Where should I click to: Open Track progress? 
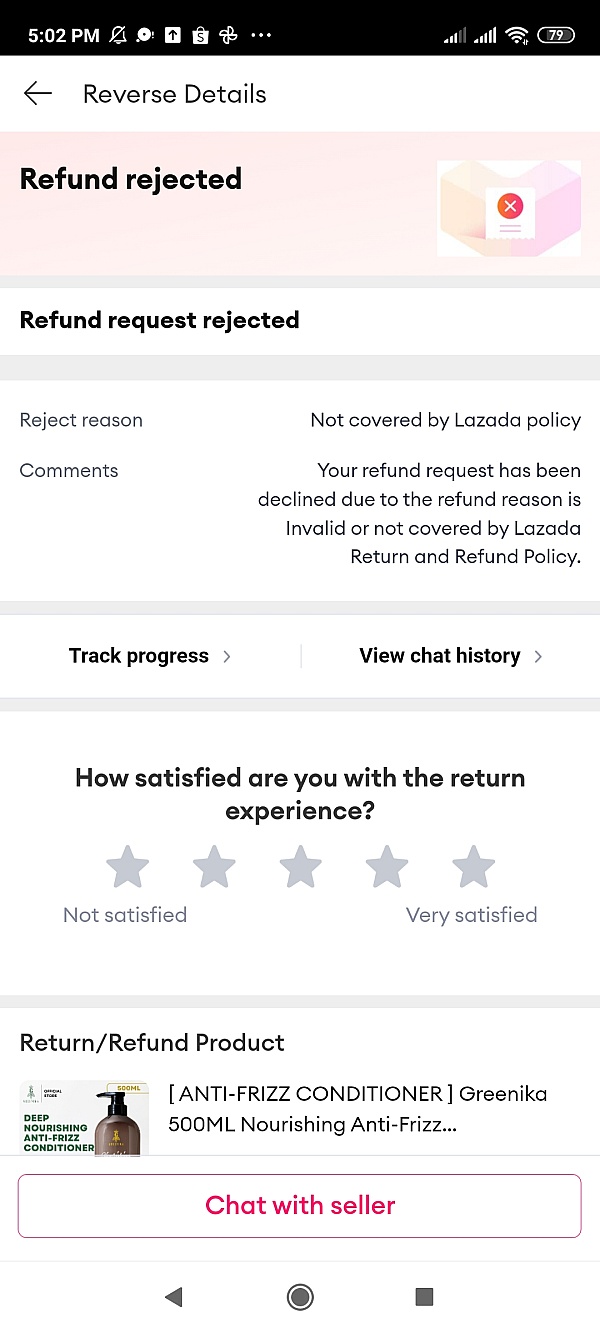point(139,656)
